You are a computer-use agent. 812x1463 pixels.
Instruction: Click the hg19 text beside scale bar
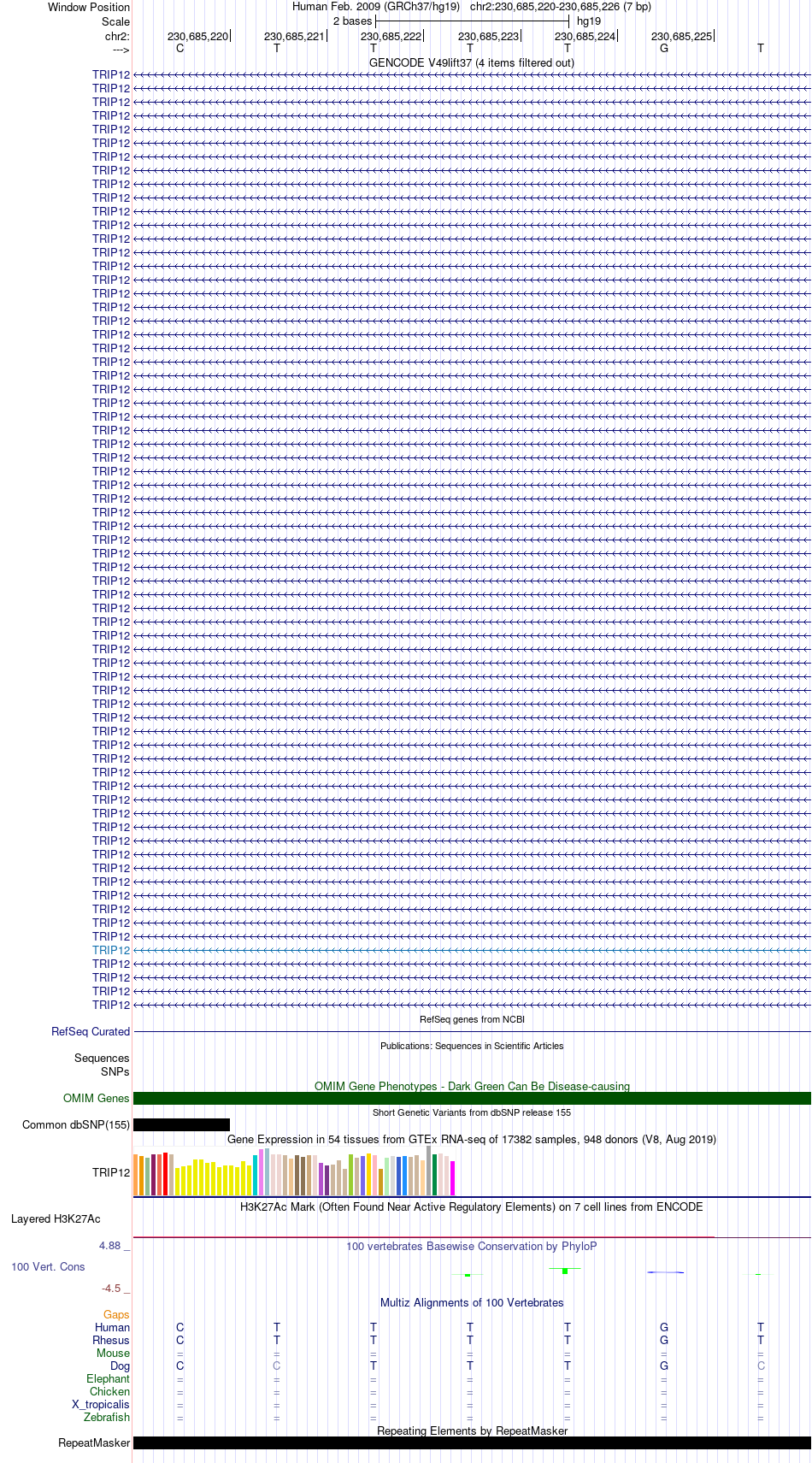(x=589, y=21)
